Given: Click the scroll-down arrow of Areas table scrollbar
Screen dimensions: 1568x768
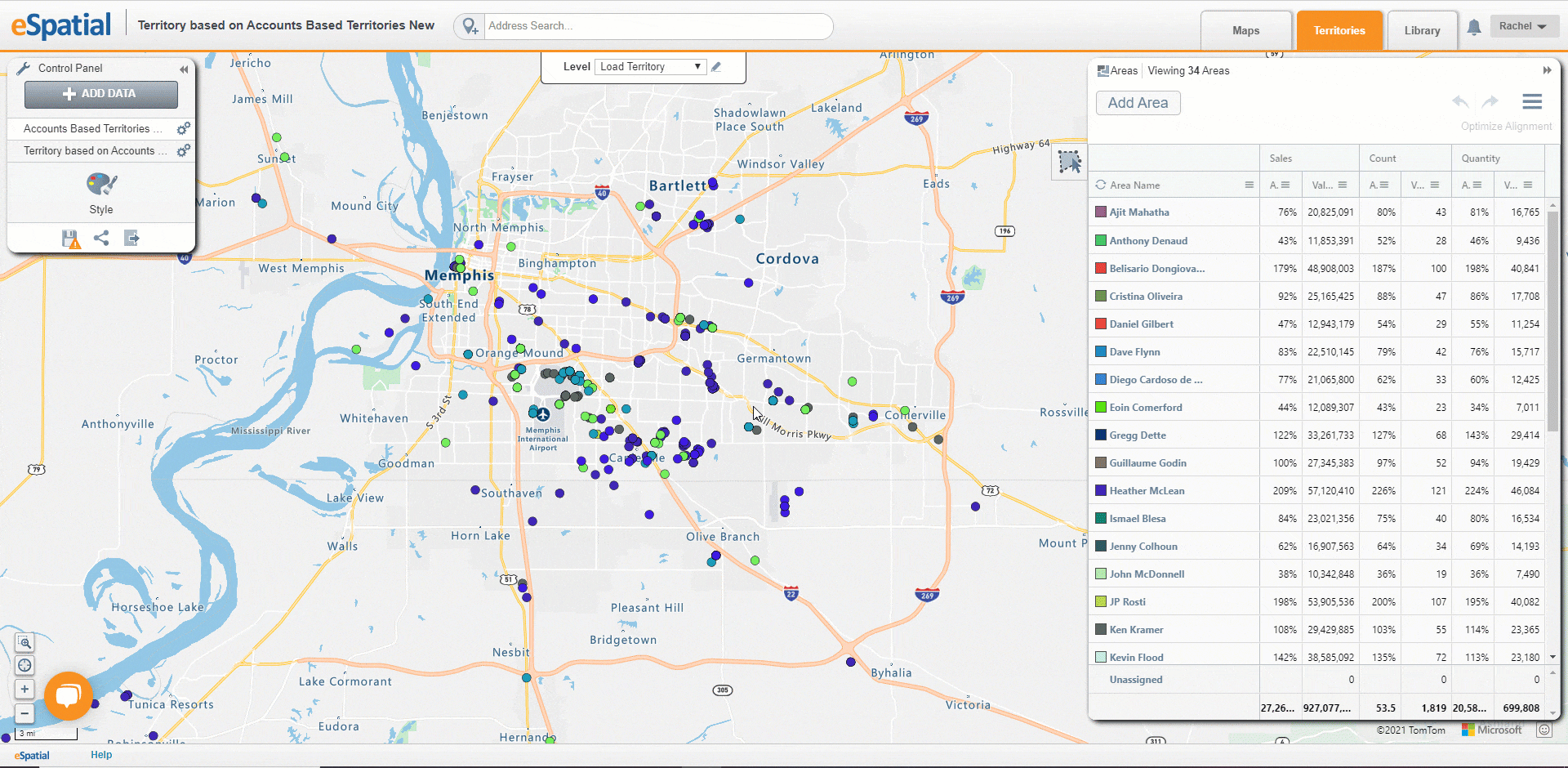Looking at the screenshot, I should coord(1552,657).
